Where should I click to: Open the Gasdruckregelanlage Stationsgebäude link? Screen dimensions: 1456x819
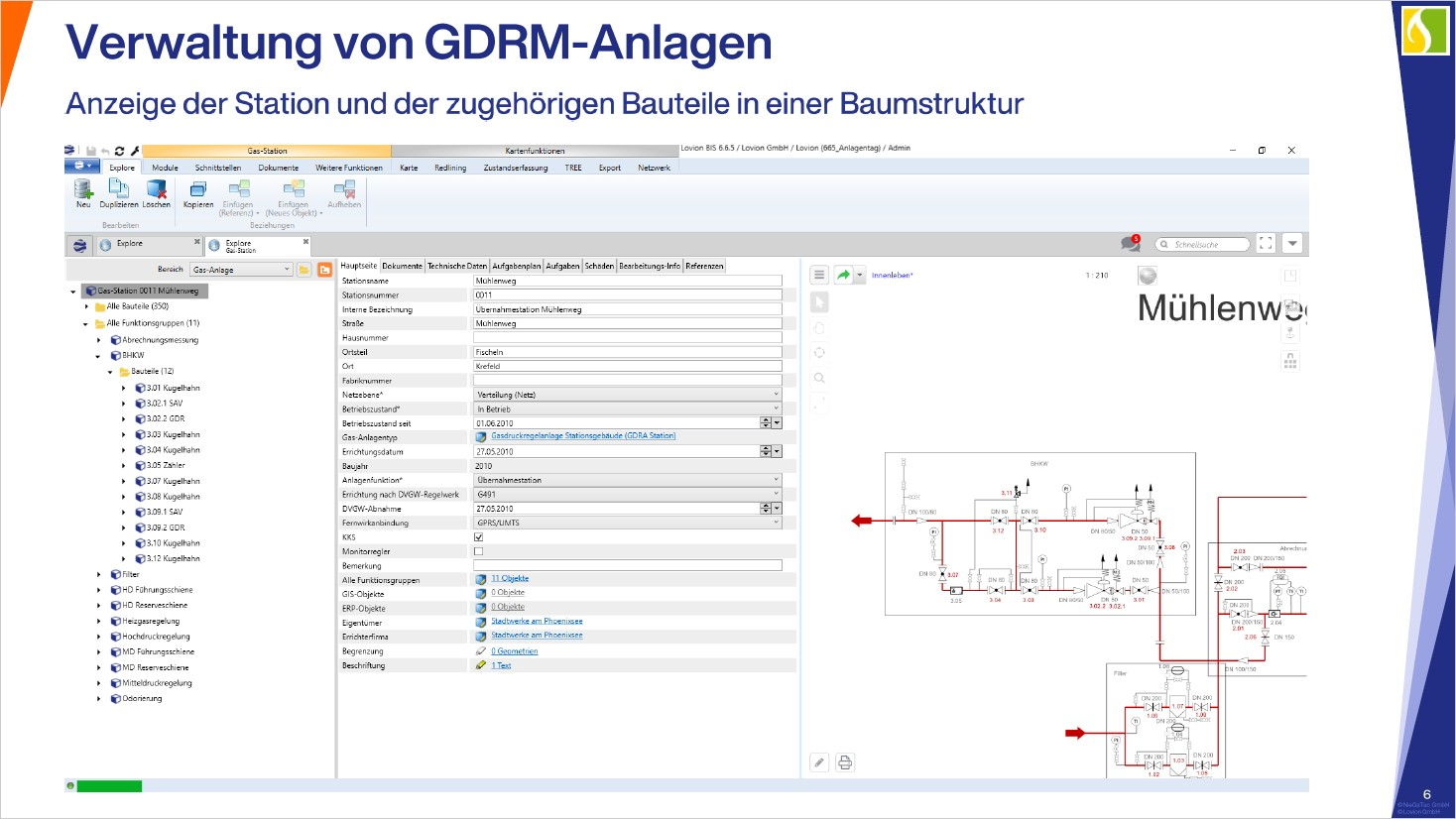pyautogui.click(x=583, y=436)
